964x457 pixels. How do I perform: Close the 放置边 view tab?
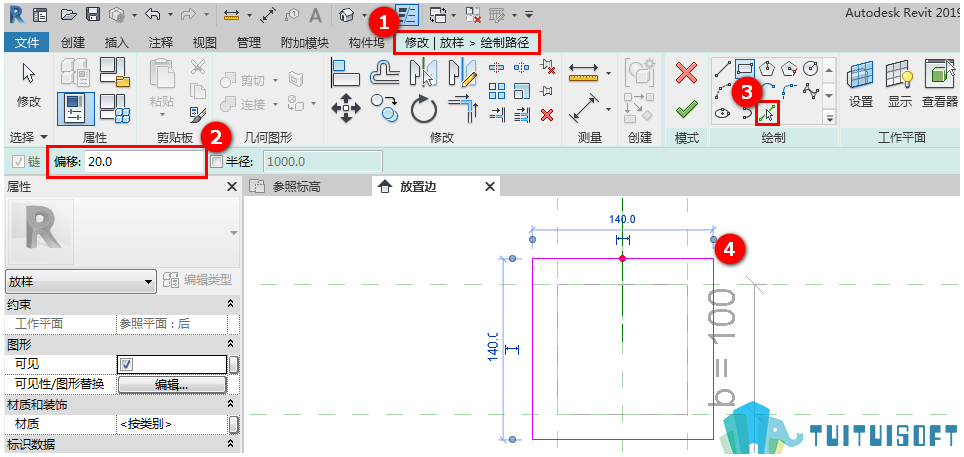(x=489, y=186)
